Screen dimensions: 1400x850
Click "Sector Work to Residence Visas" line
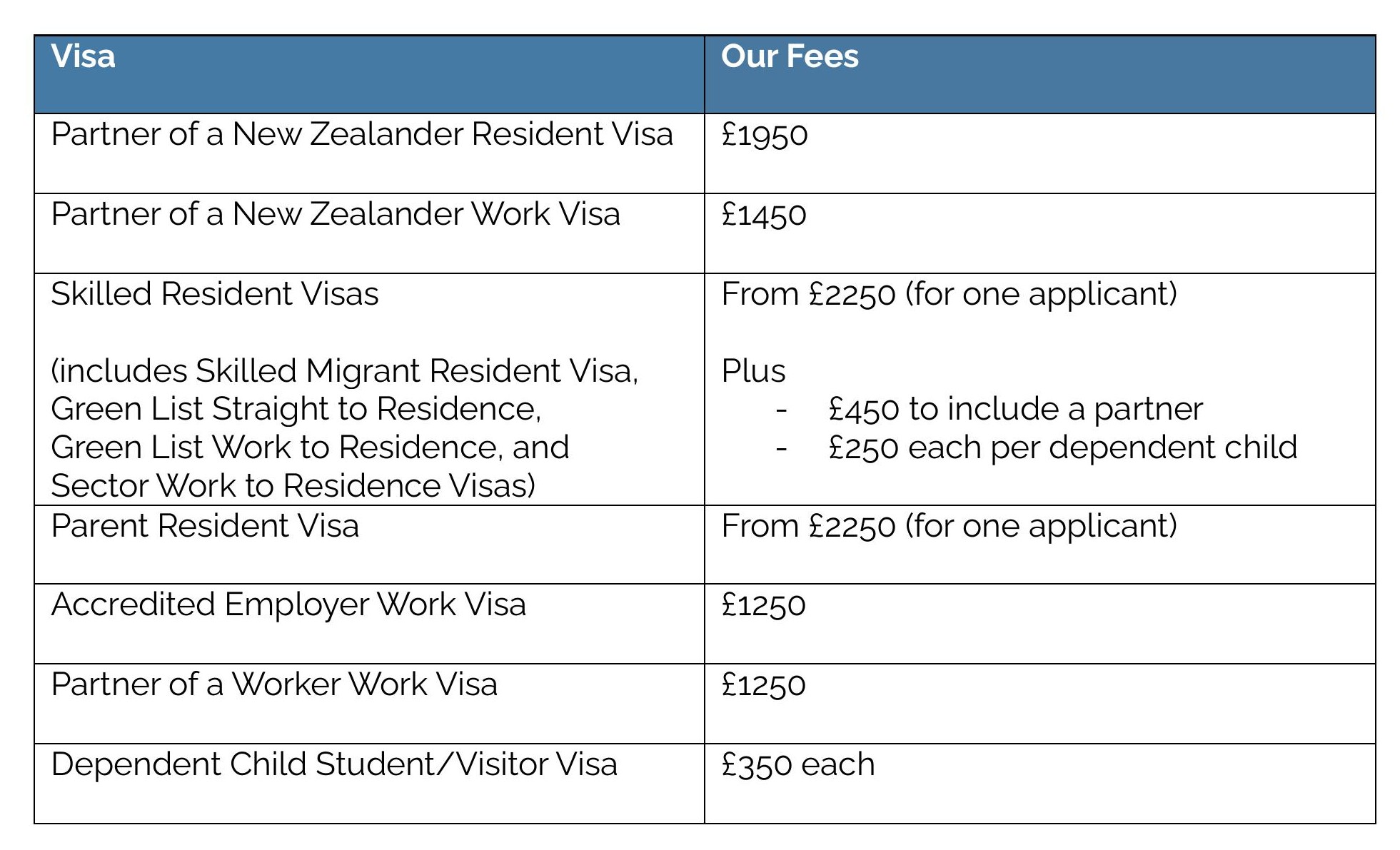(293, 486)
